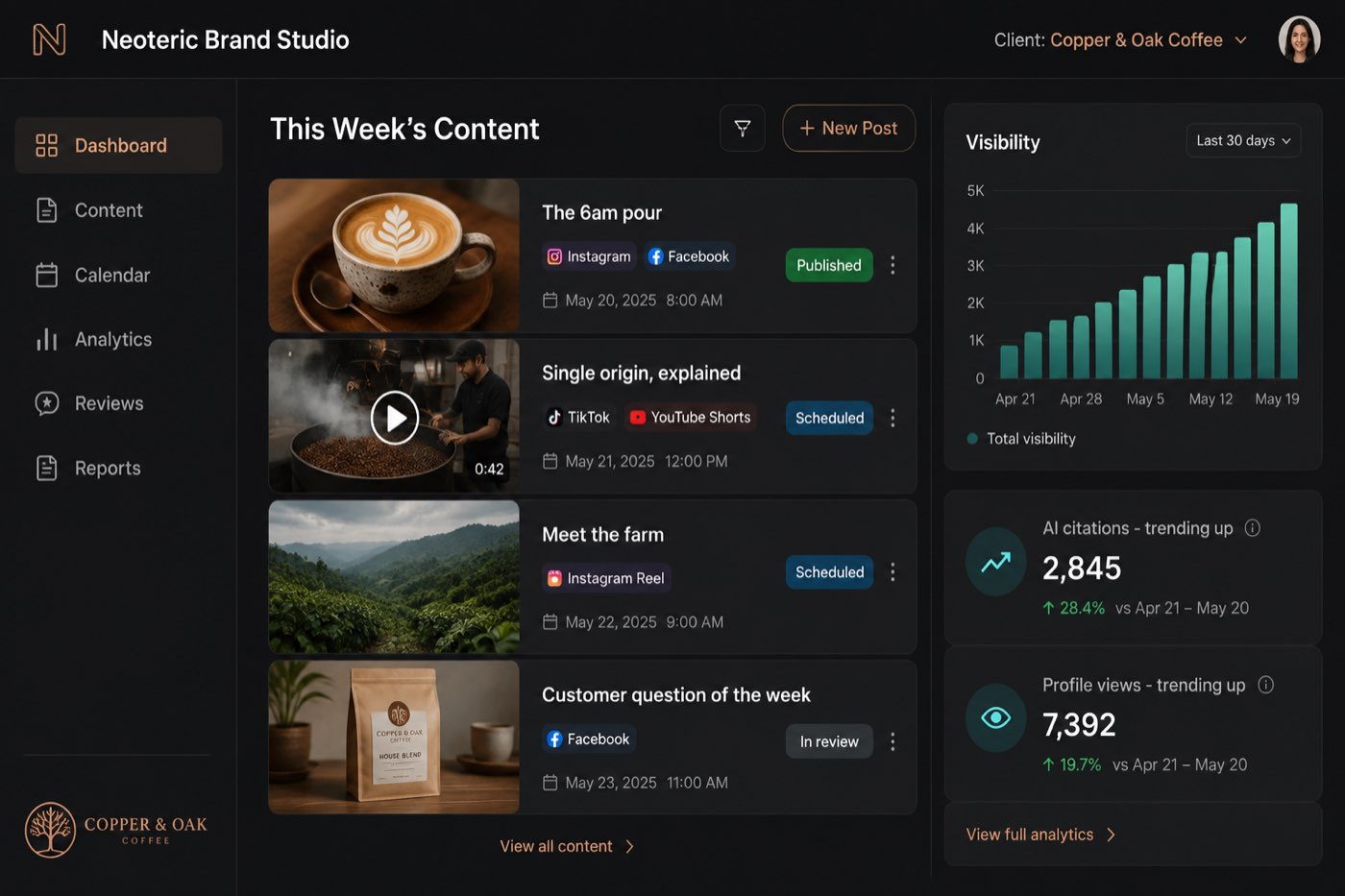The width and height of the screenshot is (1345, 896).
Task: Click the TikTok platform tag
Action: tap(578, 417)
